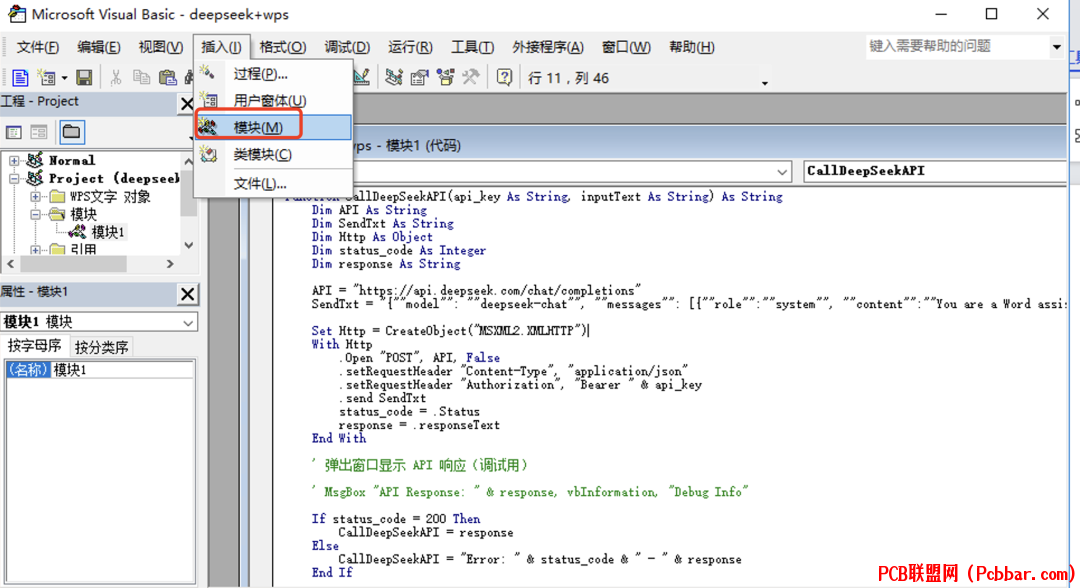This screenshot has width=1080, height=588.
Task: Click the 模块1 name value field
Action: [122, 370]
